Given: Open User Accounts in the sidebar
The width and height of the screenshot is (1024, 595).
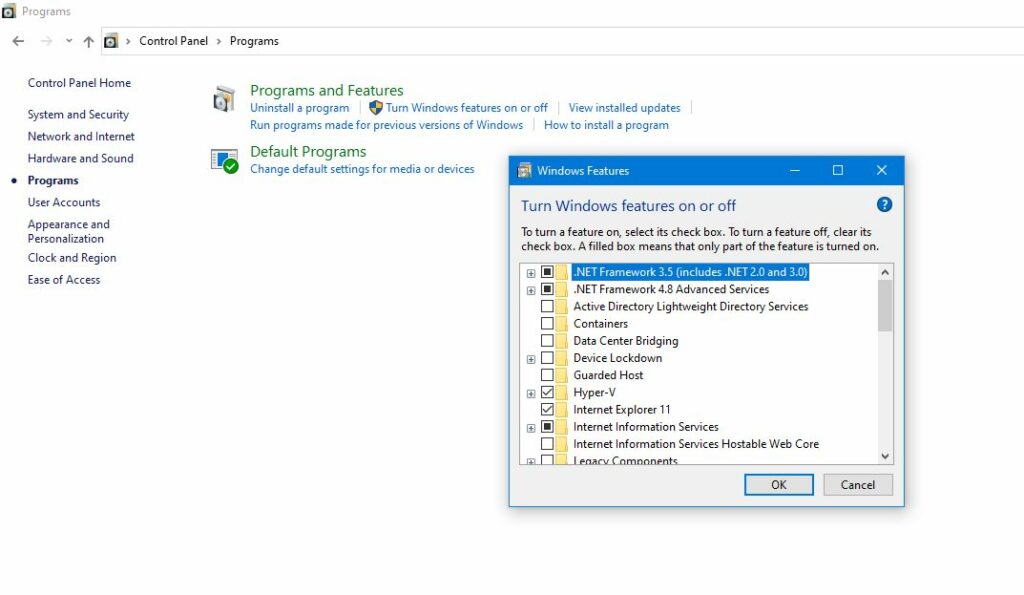Looking at the screenshot, I should pyautogui.click(x=63, y=202).
